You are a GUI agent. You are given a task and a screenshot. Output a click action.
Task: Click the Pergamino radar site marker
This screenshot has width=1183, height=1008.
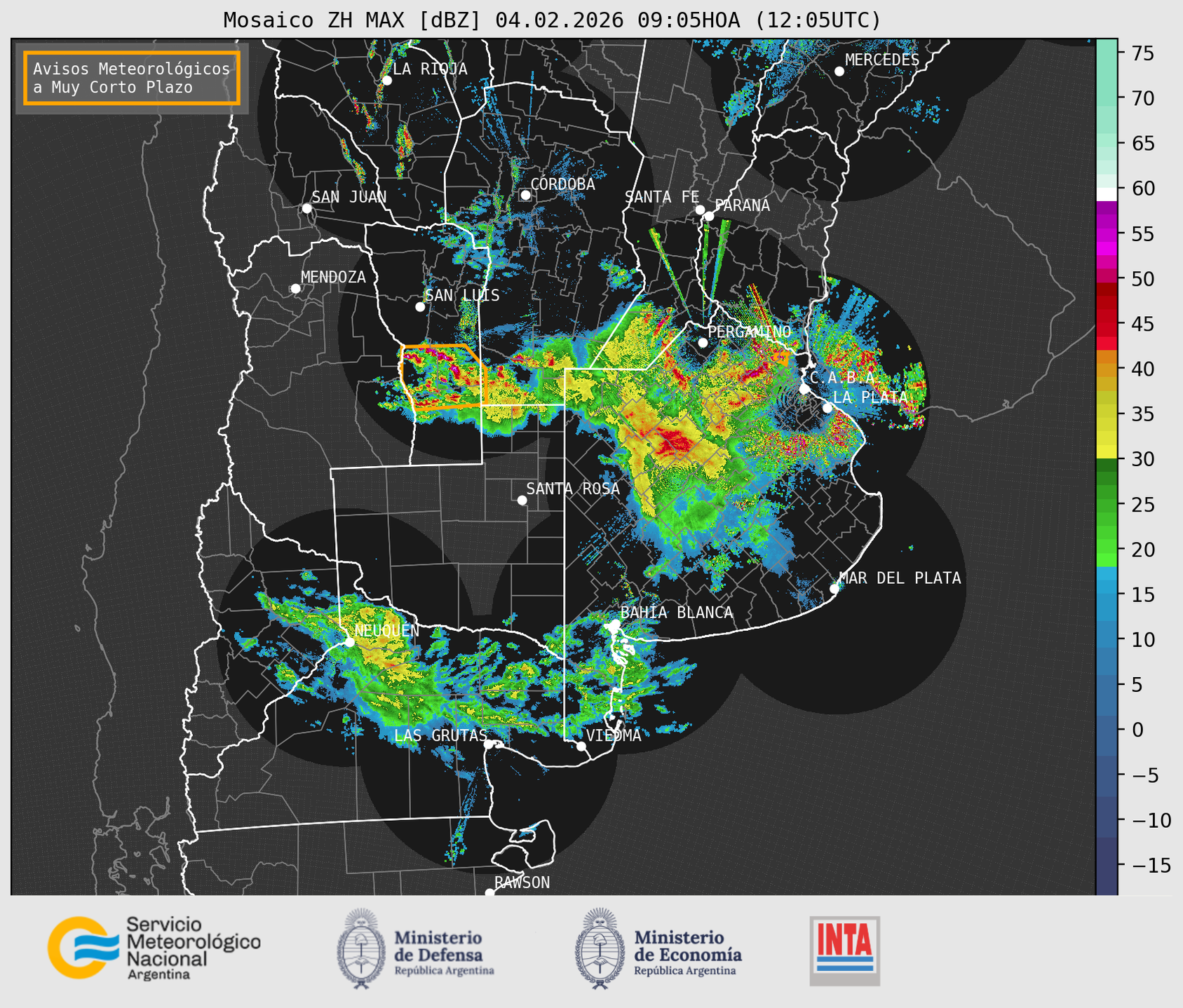pyautogui.click(x=703, y=343)
